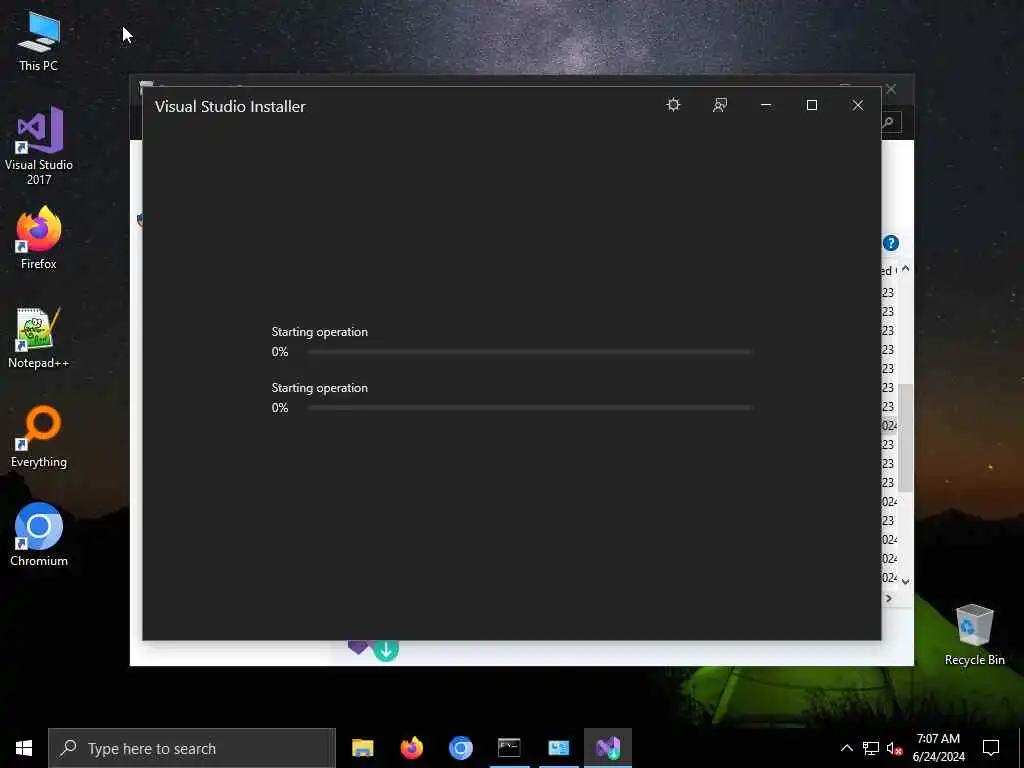This screenshot has width=1024, height=768.
Task: Click the first 'Starting operation' label
Action: (x=319, y=332)
